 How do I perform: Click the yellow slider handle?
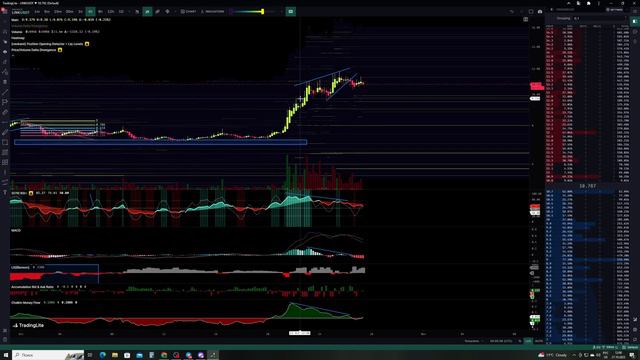[262, 11]
